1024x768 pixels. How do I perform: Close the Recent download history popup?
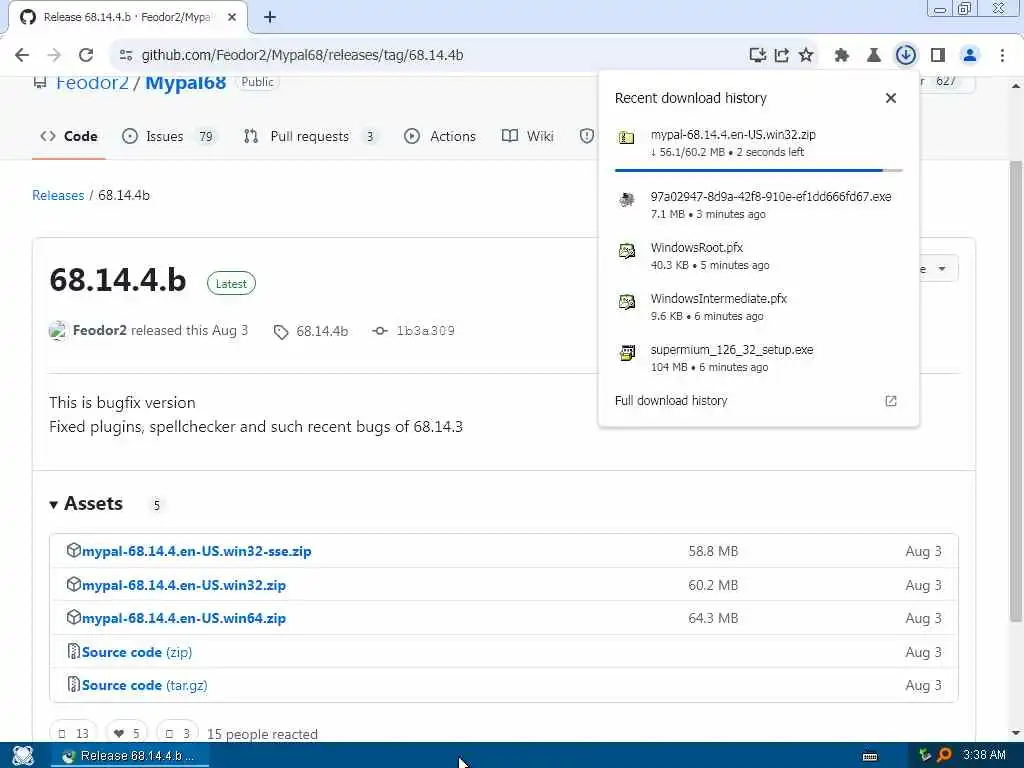(890, 98)
